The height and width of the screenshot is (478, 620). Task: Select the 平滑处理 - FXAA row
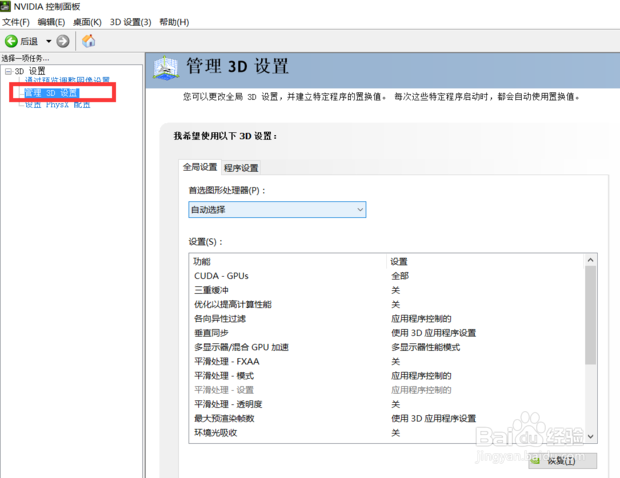click(x=386, y=361)
